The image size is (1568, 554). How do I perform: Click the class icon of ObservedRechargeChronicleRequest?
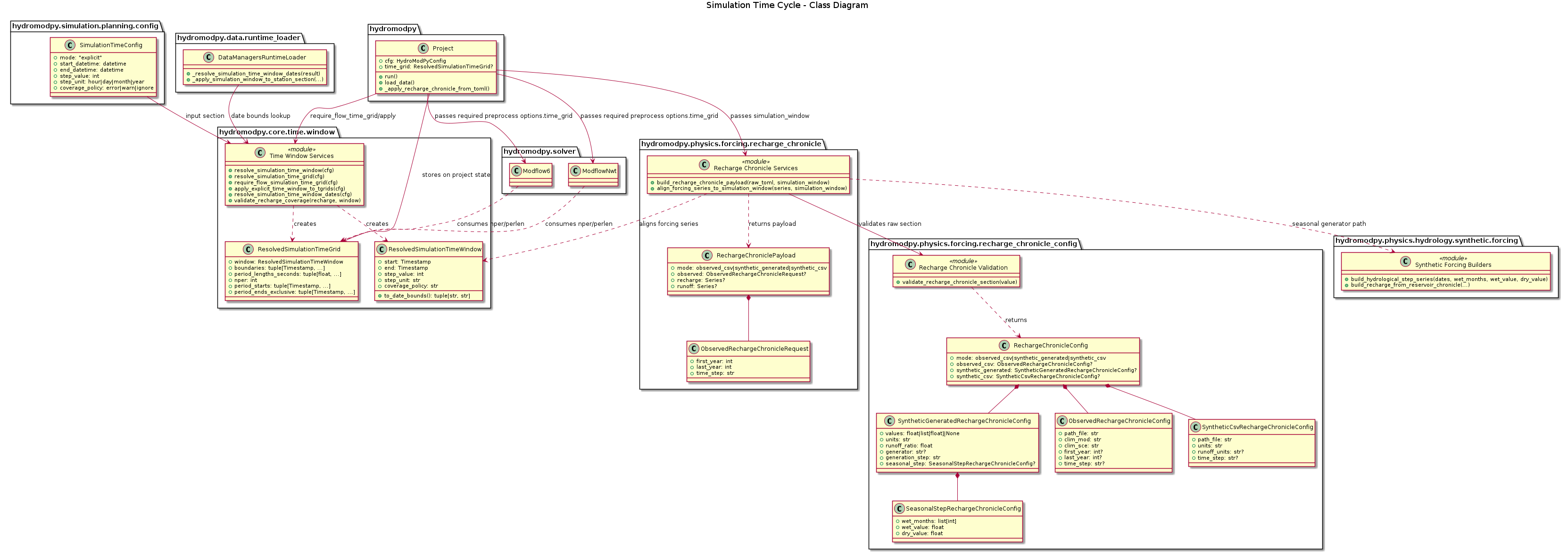694,349
